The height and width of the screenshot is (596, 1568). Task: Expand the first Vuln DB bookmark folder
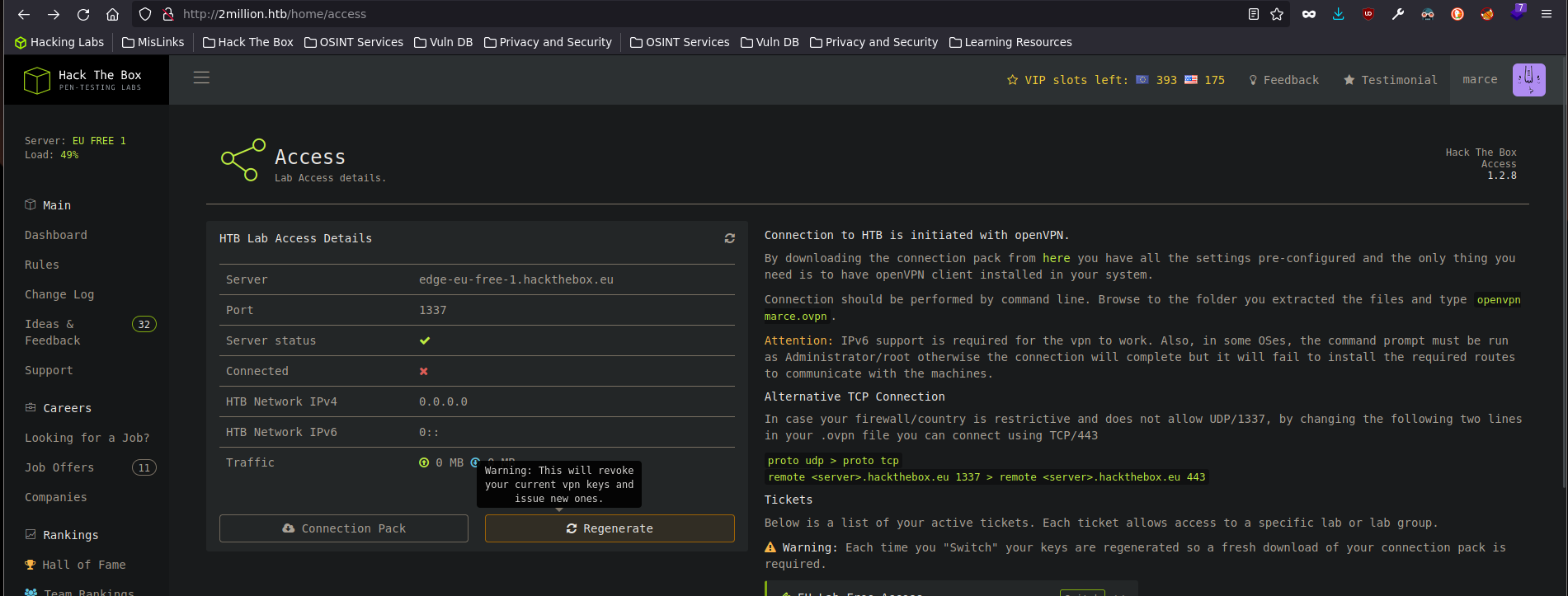[x=443, y=42]
